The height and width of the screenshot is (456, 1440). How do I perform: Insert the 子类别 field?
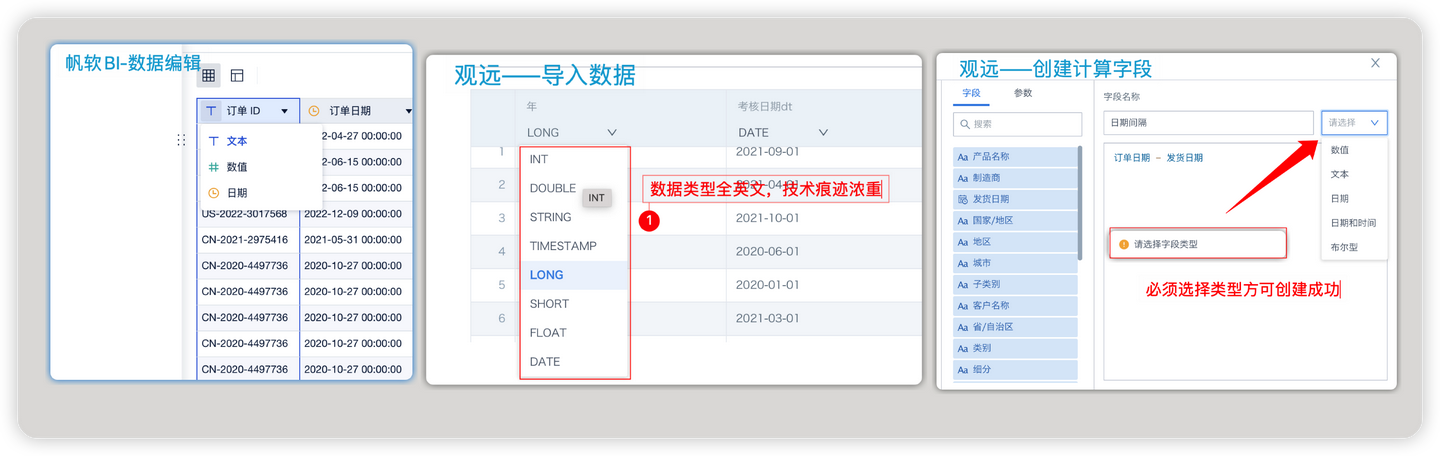tap(1014, 284)
